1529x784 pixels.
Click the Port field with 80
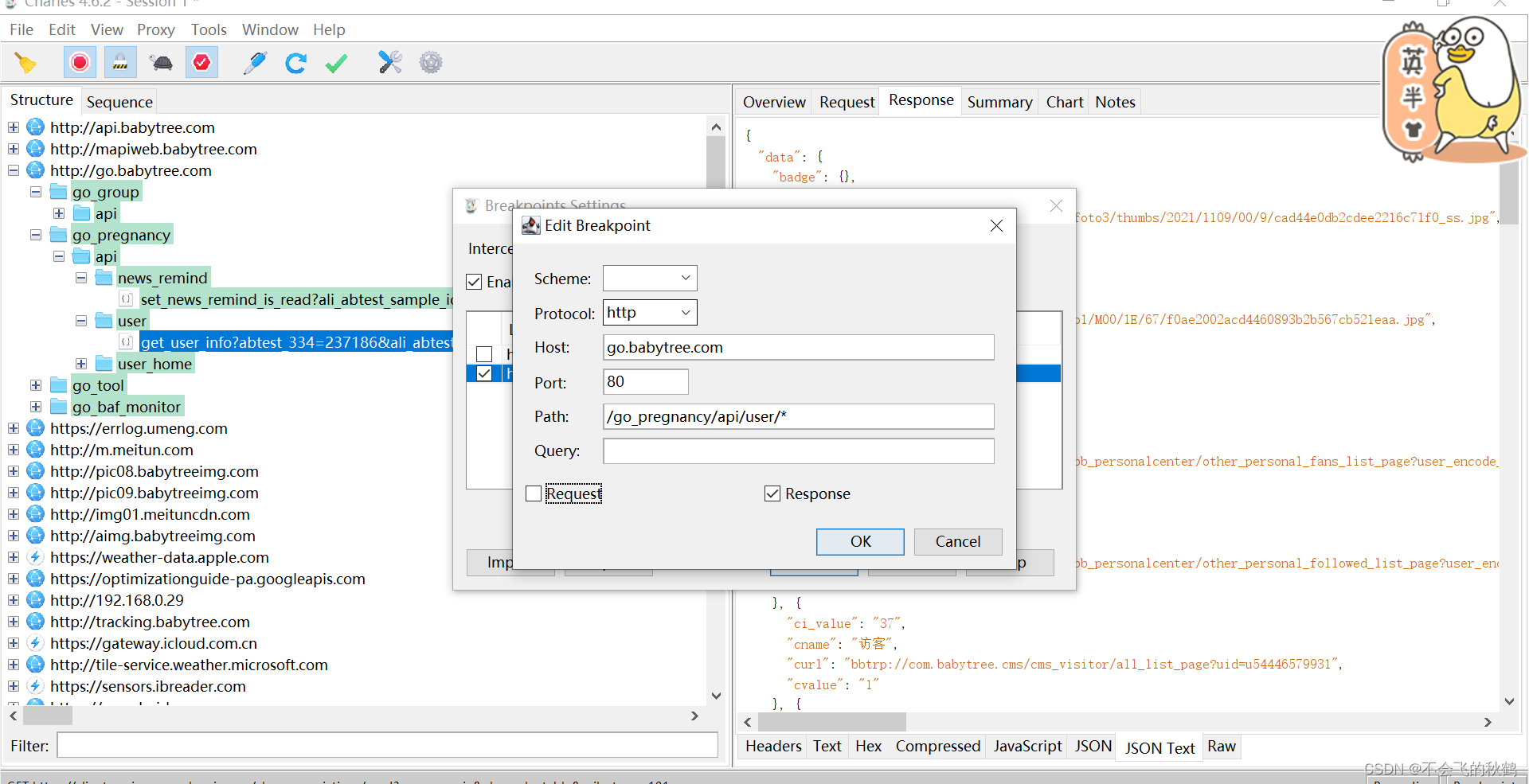(x=645, y=381)
